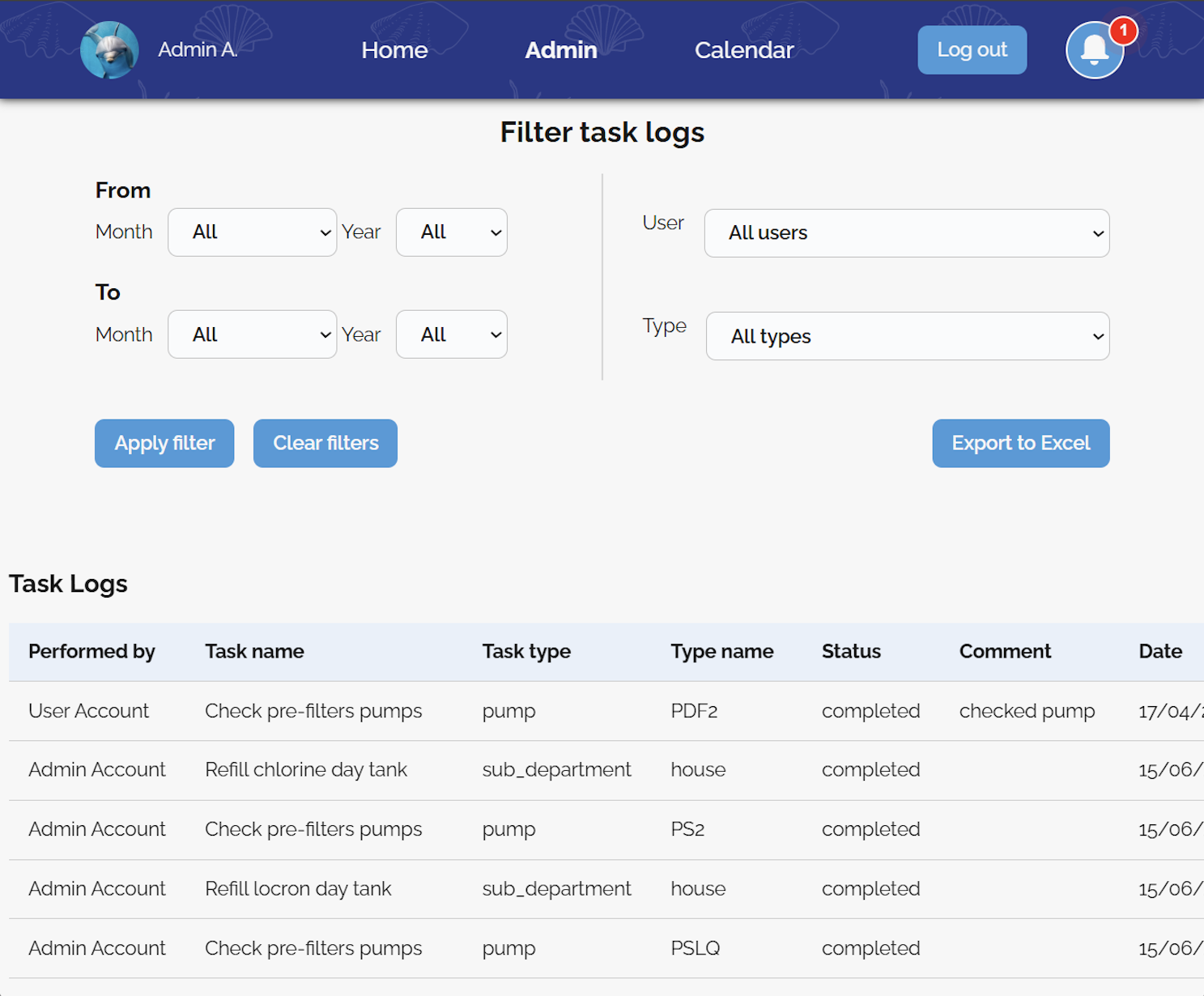The width and height of the screenshot is (1204, 996).
Task: Open the To Year dropdown
Action: (x=451, y=334)
